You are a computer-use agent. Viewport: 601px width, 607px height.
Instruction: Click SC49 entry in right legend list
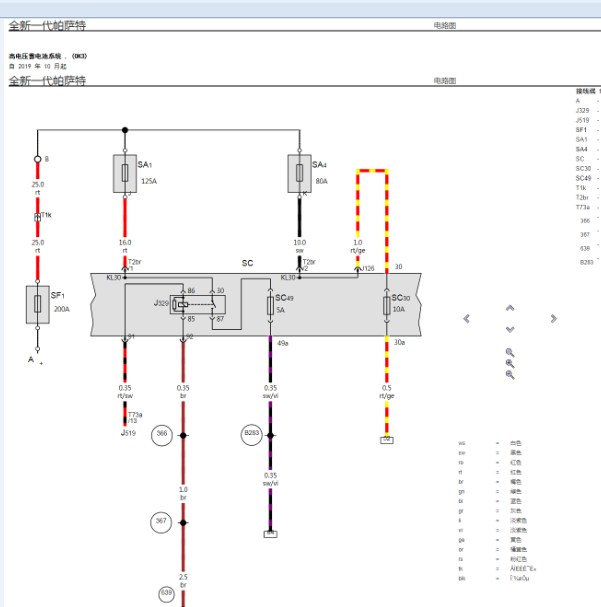(583, 178)
